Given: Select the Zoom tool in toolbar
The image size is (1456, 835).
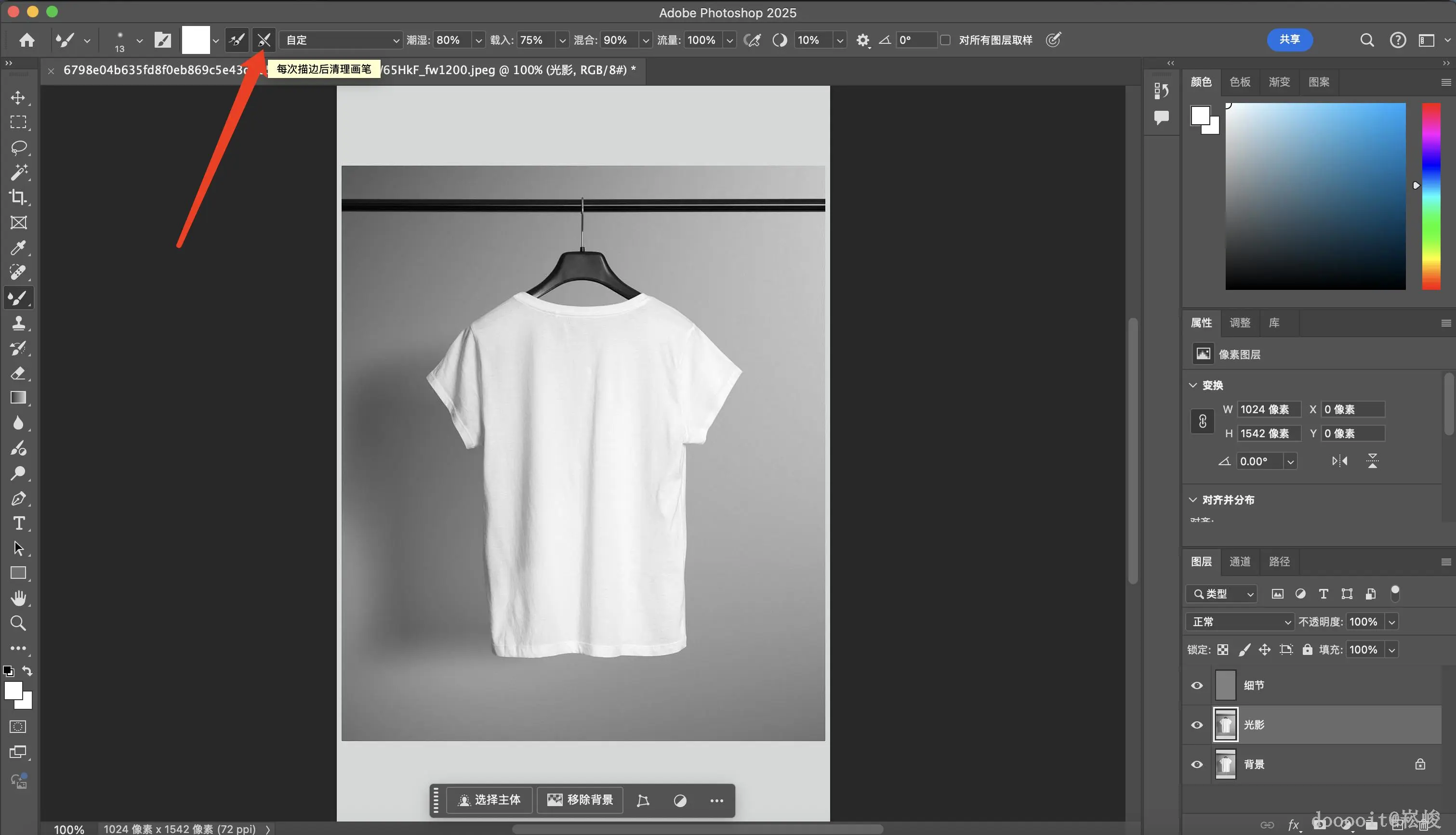Looking at the screenshot, I should [x=18, y=624].
